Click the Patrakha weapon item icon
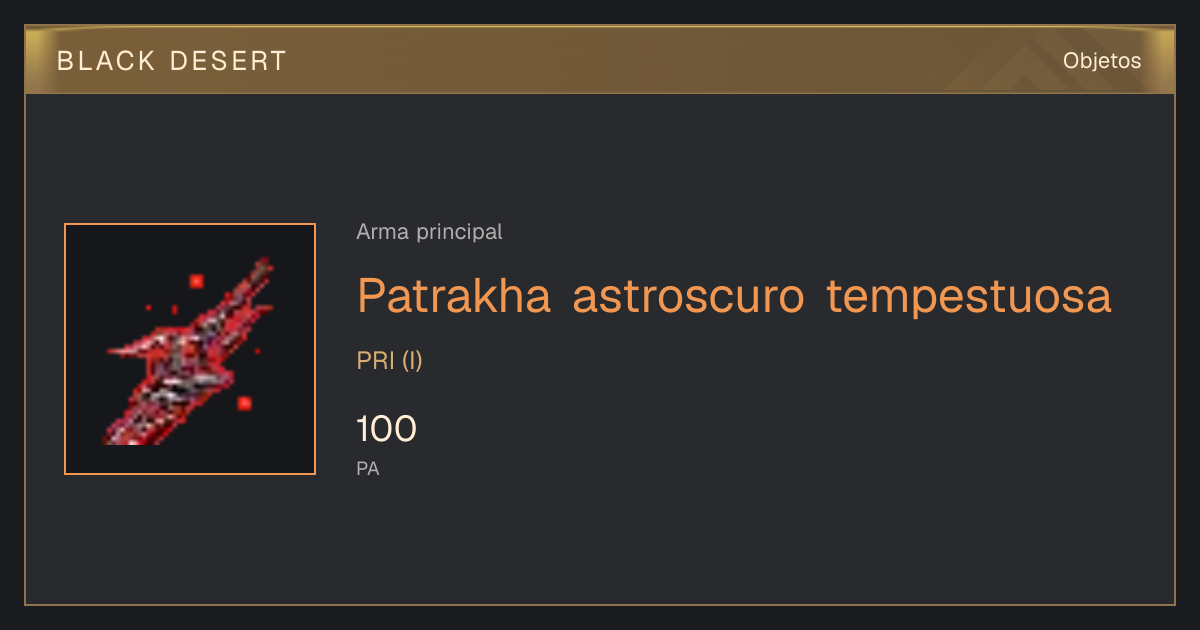This screenshot has width=1200, height=630. coord(190,349)
